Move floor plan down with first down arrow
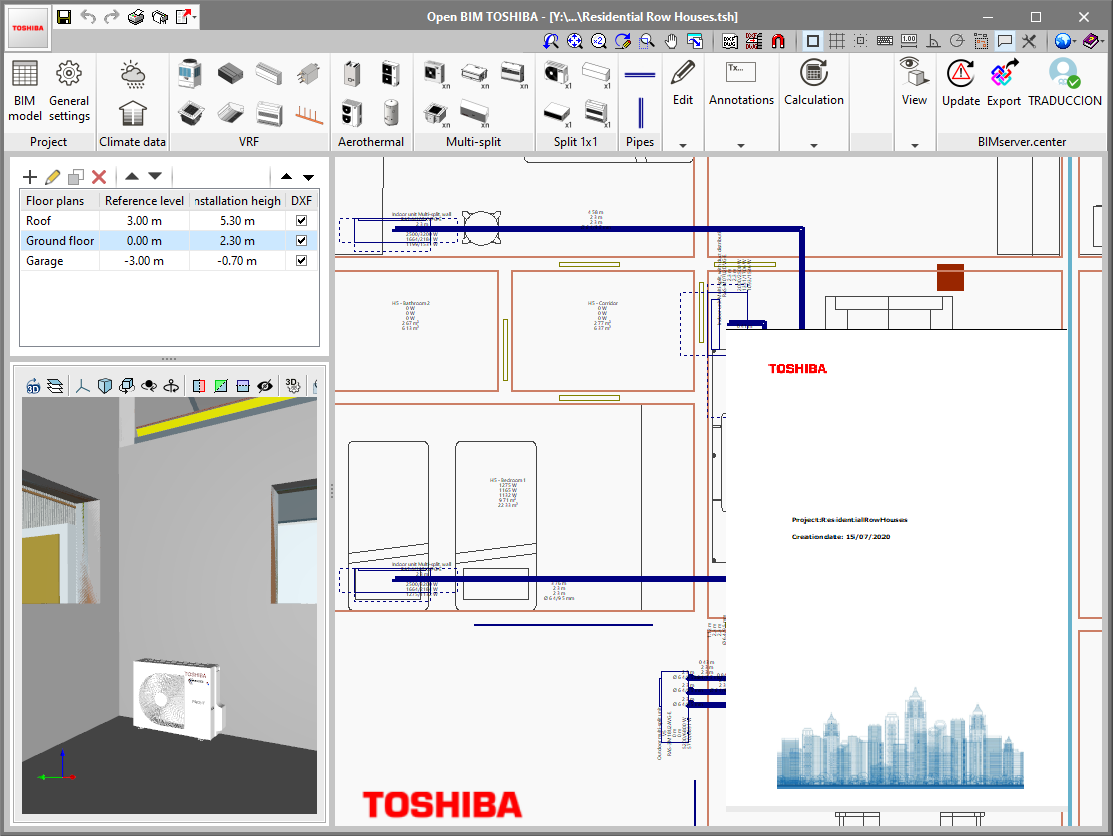 coord(155,177)
